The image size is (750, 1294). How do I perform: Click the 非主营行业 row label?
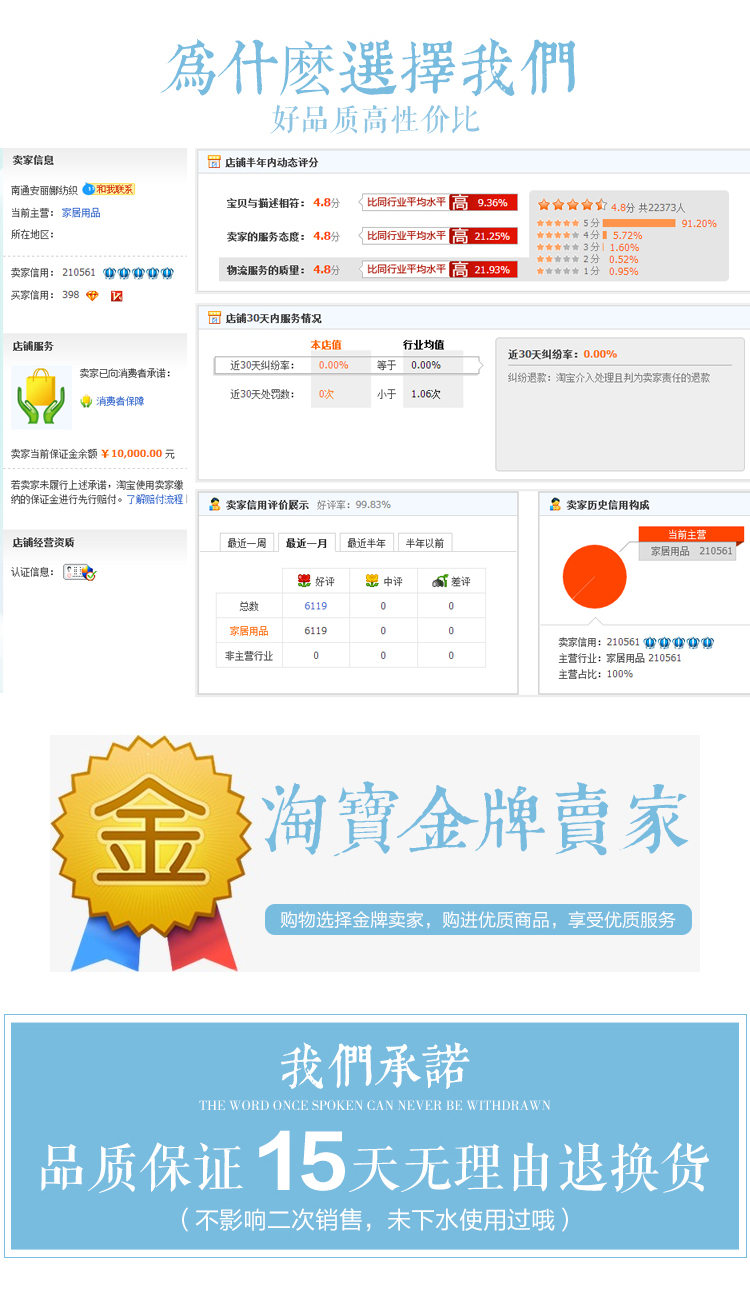pyautogui.click(x=249, y=656)
